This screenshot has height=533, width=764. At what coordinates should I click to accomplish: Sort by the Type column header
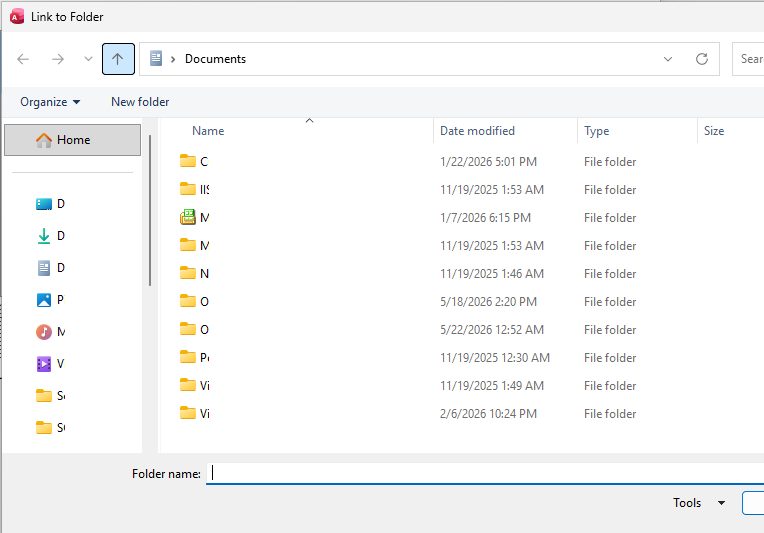(x=596, y=131)
